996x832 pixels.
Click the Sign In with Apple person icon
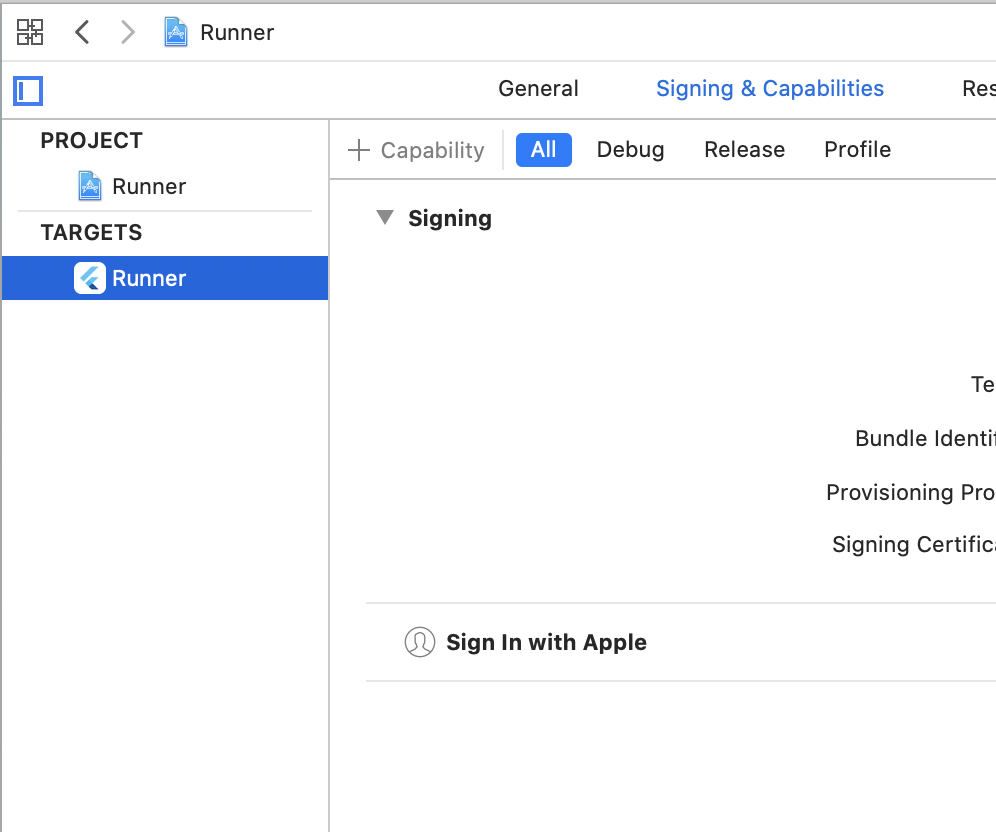[420, 642]
